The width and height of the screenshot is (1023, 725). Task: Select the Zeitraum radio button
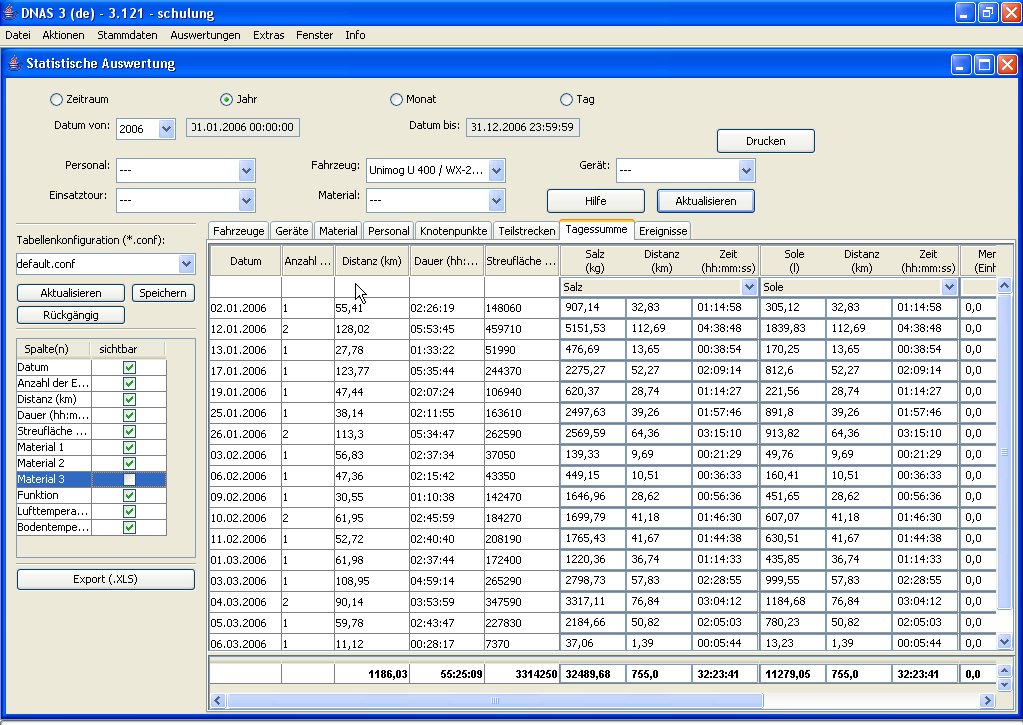point(56,100)
